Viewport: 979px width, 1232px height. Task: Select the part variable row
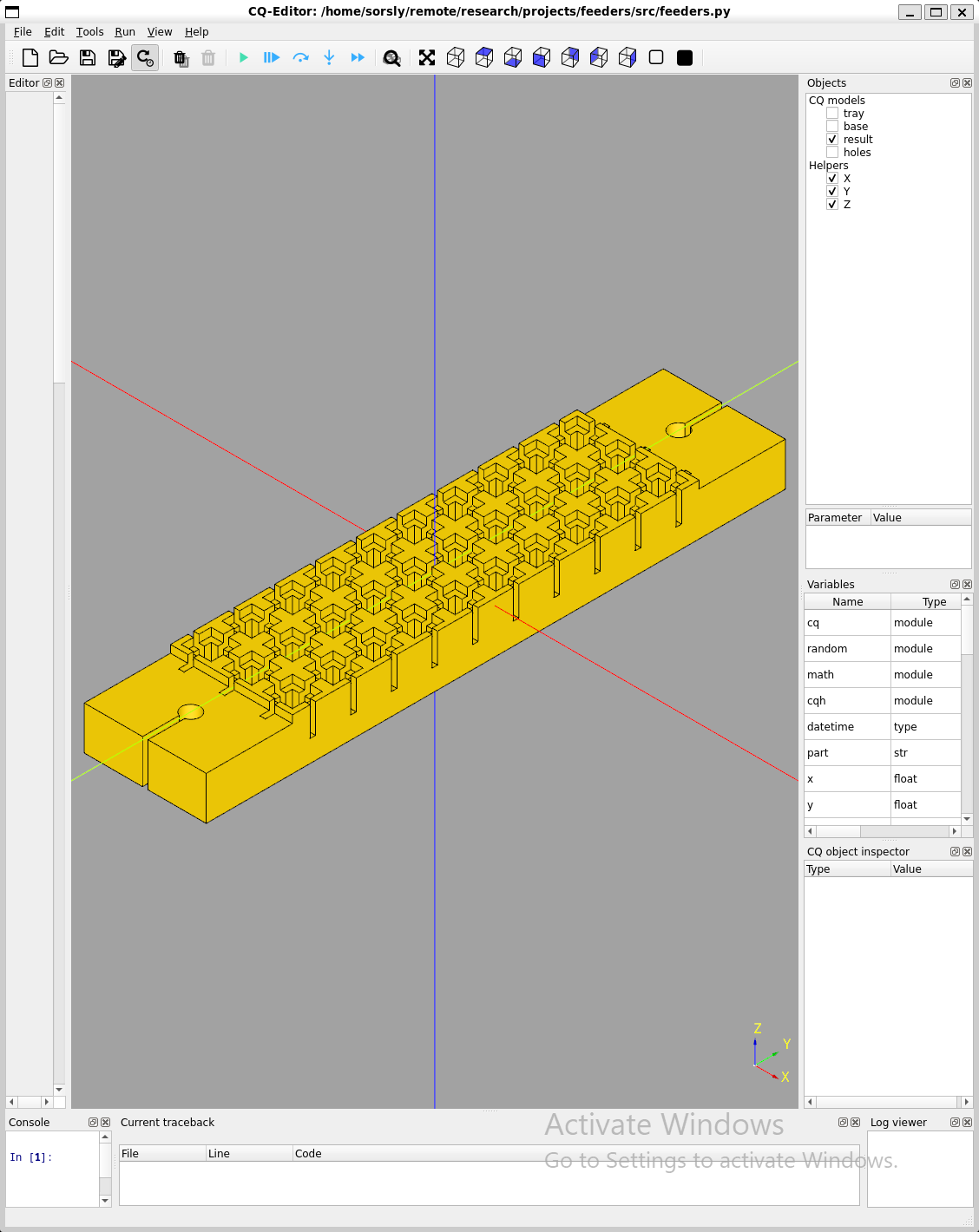click(x=883, y=753)
